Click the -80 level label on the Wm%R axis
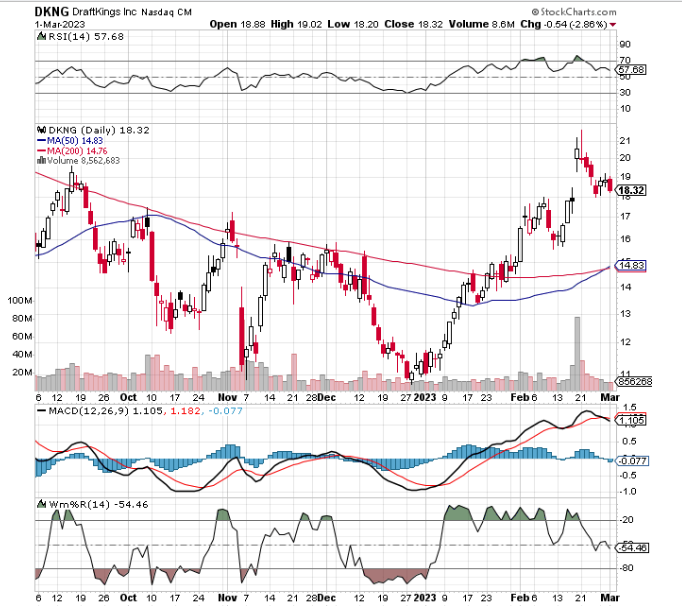This screenshot has width=682, height=606. pyautogui.click(x=626, y=568)
